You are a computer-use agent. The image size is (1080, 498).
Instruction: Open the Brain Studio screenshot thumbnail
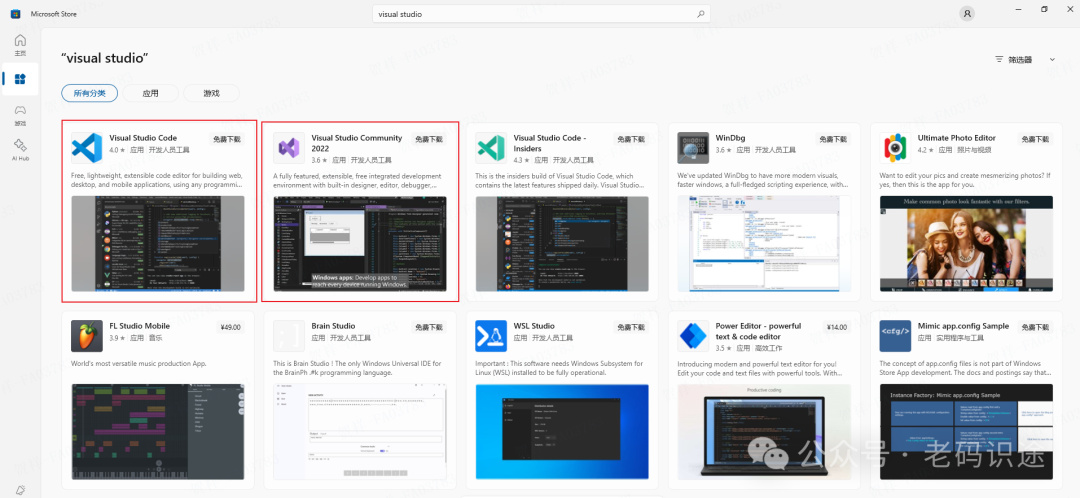tap(360, 432)
